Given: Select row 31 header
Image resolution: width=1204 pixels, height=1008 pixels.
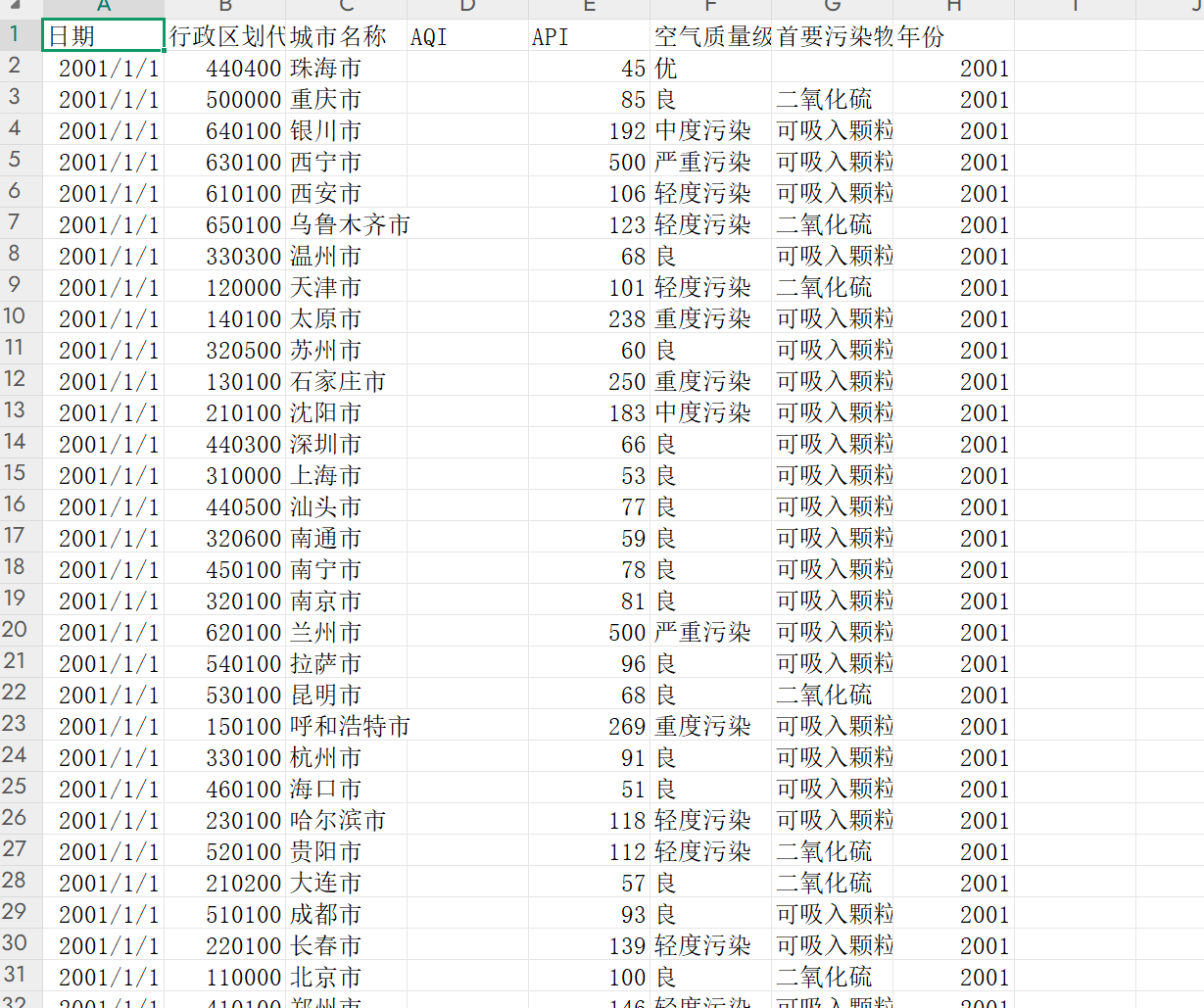Looking at the screenshot, I should pyautogui.click(x=15, y=975).
